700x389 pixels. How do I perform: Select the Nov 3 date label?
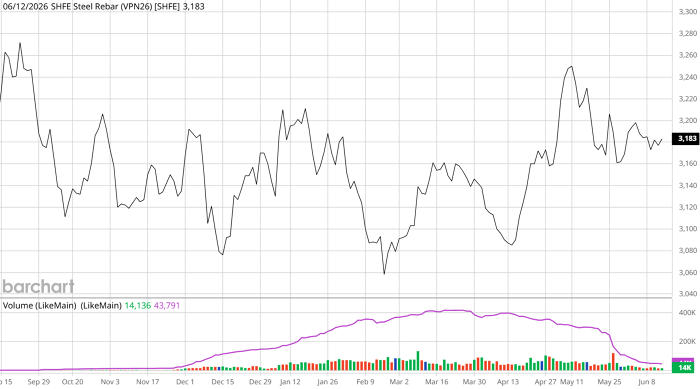(110, 382)
